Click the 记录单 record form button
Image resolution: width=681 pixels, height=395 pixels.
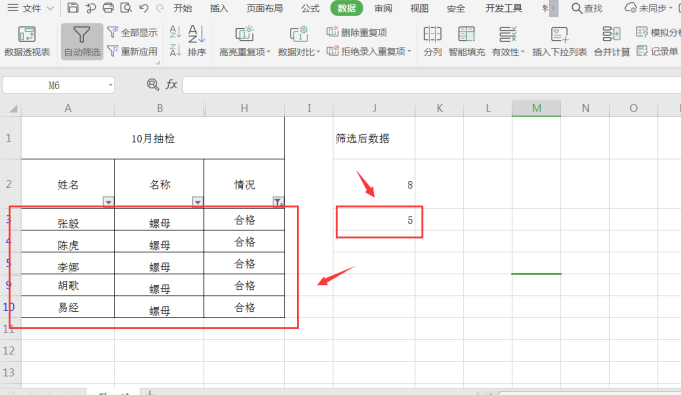pyautogui.click(x=657, y=51)
